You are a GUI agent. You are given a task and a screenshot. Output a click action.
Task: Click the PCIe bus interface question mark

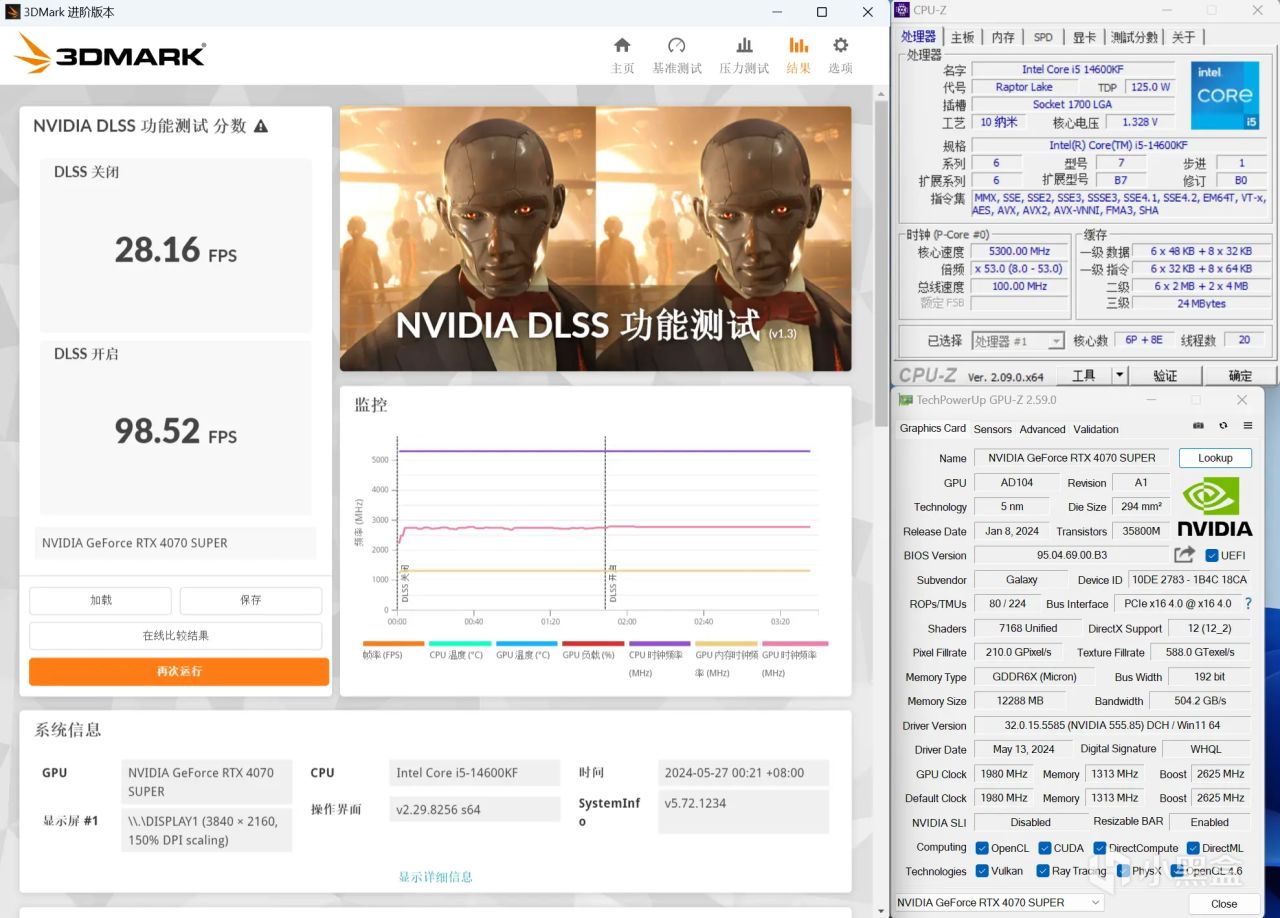[x=1247, y=604]
